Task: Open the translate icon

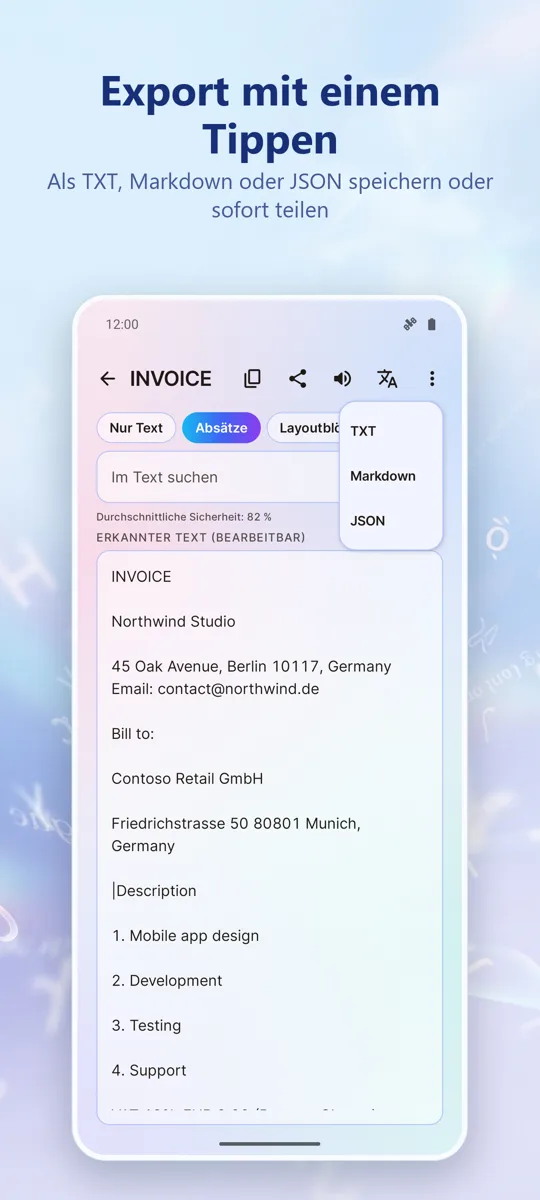Action: pyautogui.click(x=387, y=379)
